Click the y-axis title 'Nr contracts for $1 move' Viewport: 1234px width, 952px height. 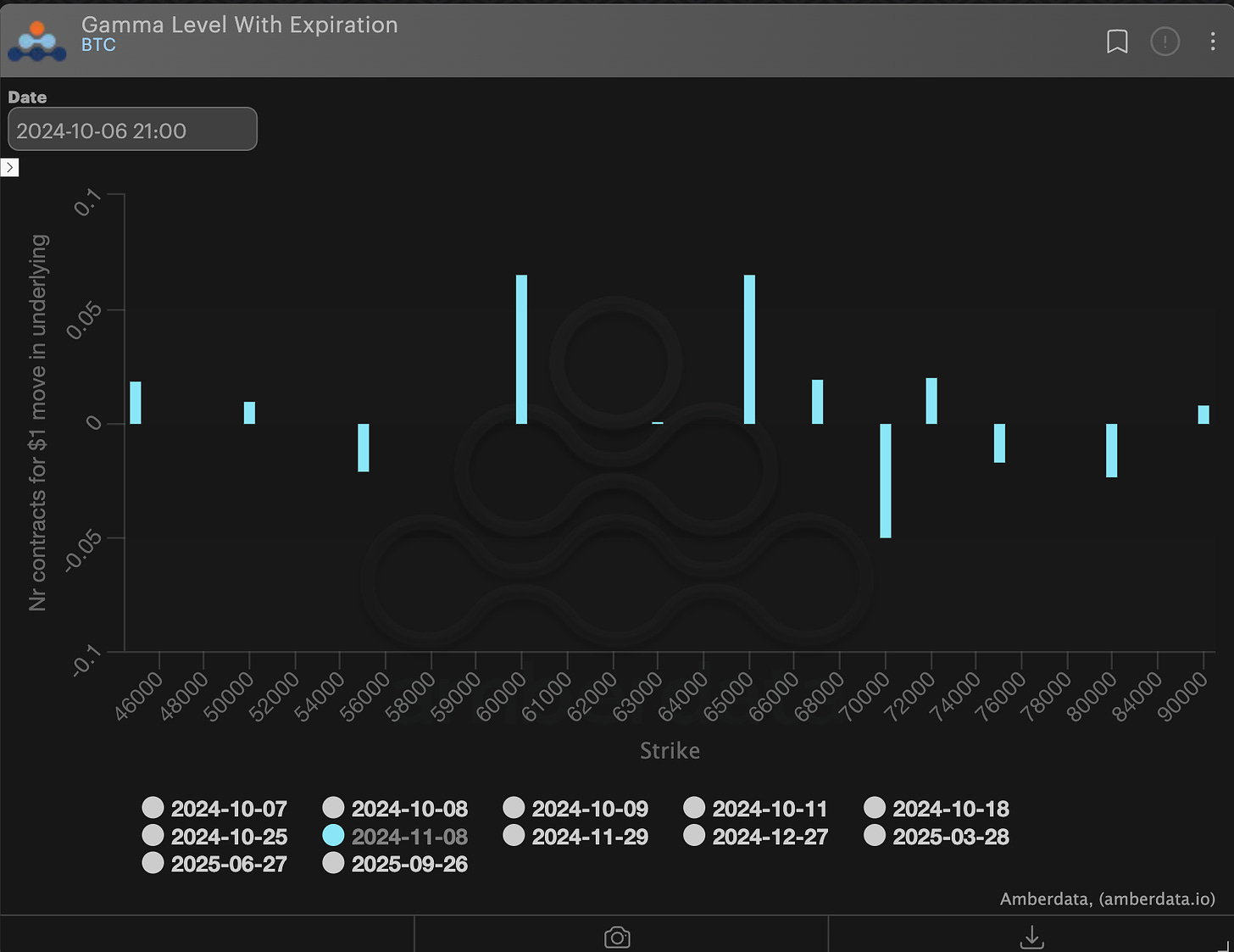(x=38, y=422)
